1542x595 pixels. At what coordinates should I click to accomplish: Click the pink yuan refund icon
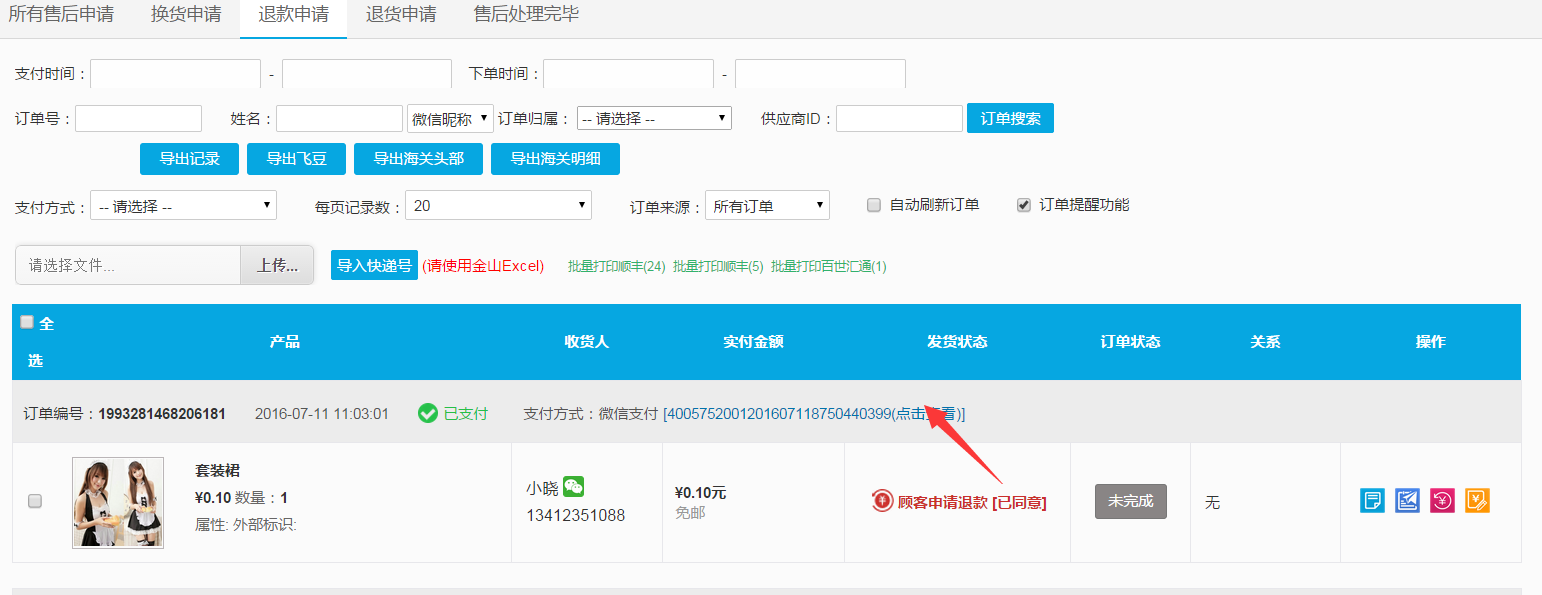[x=1442, y=501]
